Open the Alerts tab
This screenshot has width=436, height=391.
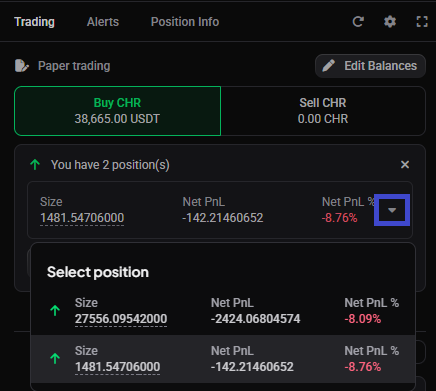103,22
